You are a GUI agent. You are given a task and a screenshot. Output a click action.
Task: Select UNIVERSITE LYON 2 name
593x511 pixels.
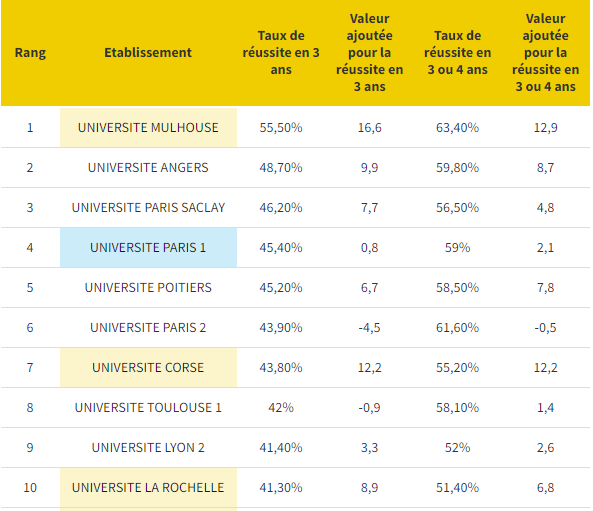click(x=148, y=447)
